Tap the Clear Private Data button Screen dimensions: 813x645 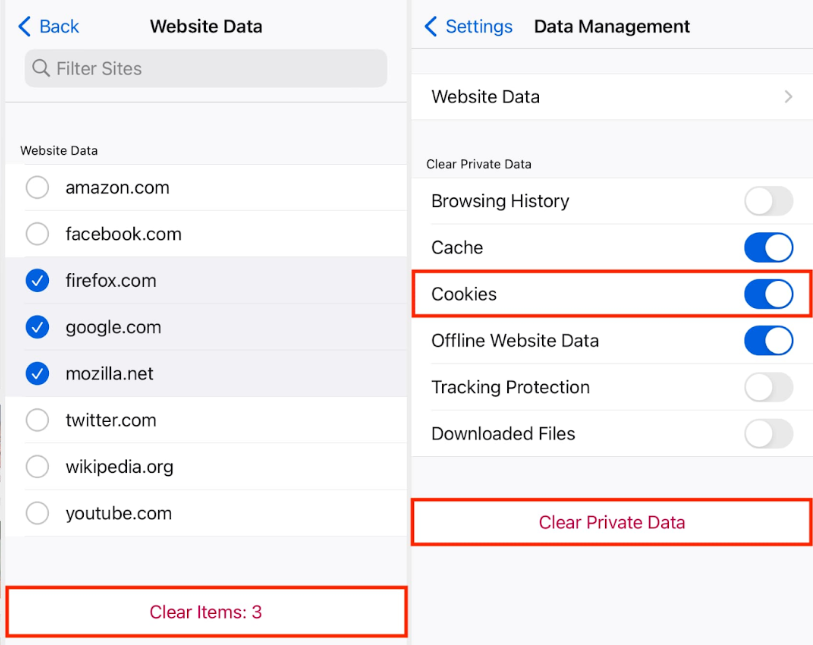611,522
